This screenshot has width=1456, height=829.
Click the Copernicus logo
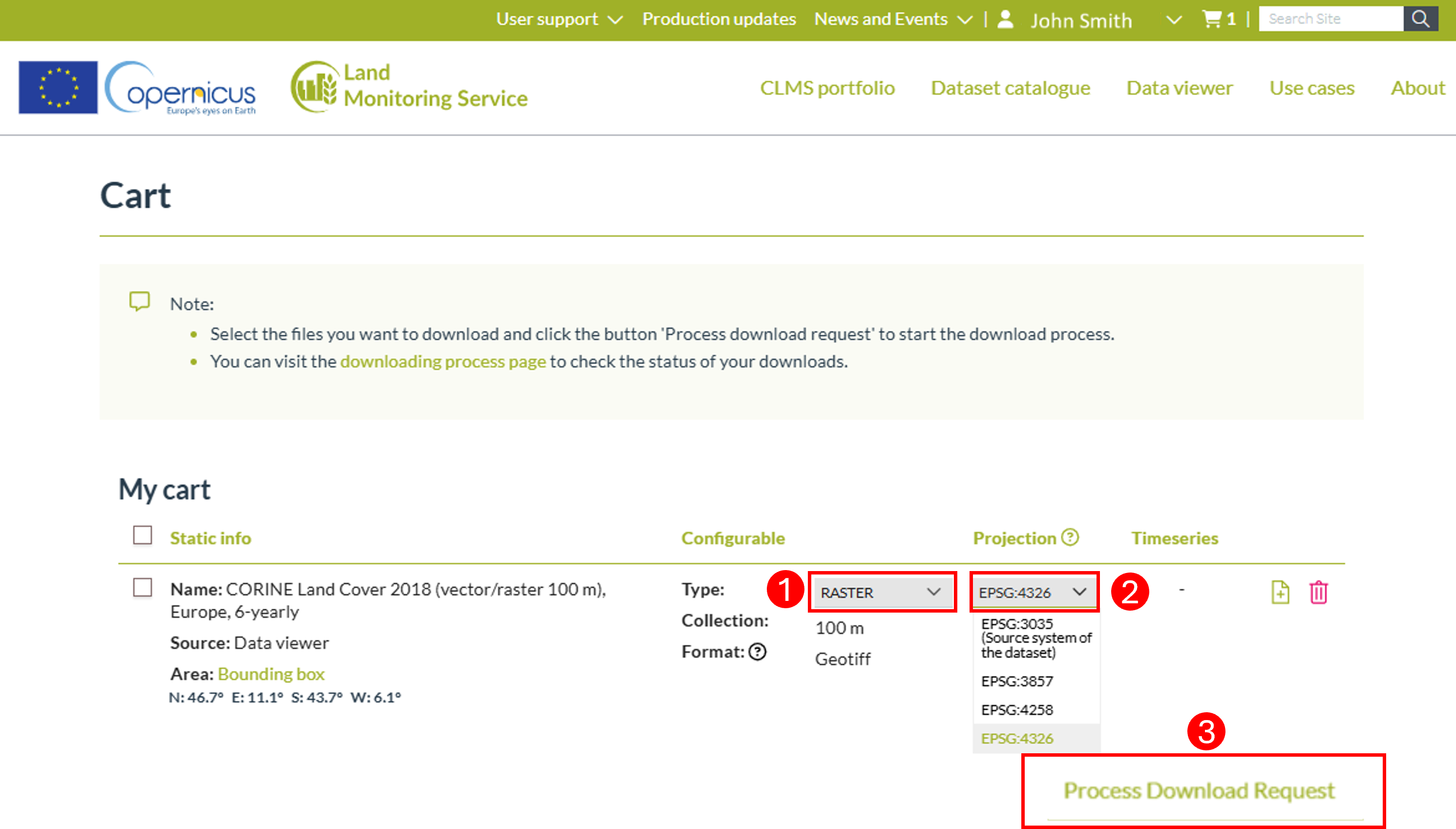point(180,87)
